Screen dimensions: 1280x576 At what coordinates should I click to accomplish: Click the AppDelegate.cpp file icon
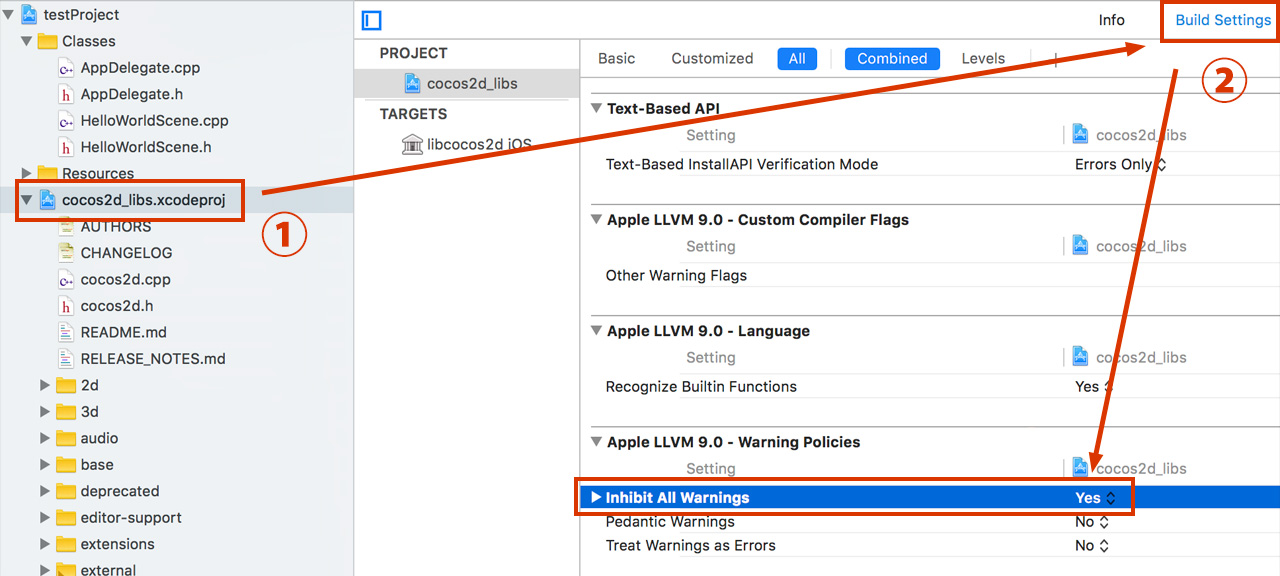point(66,68)
